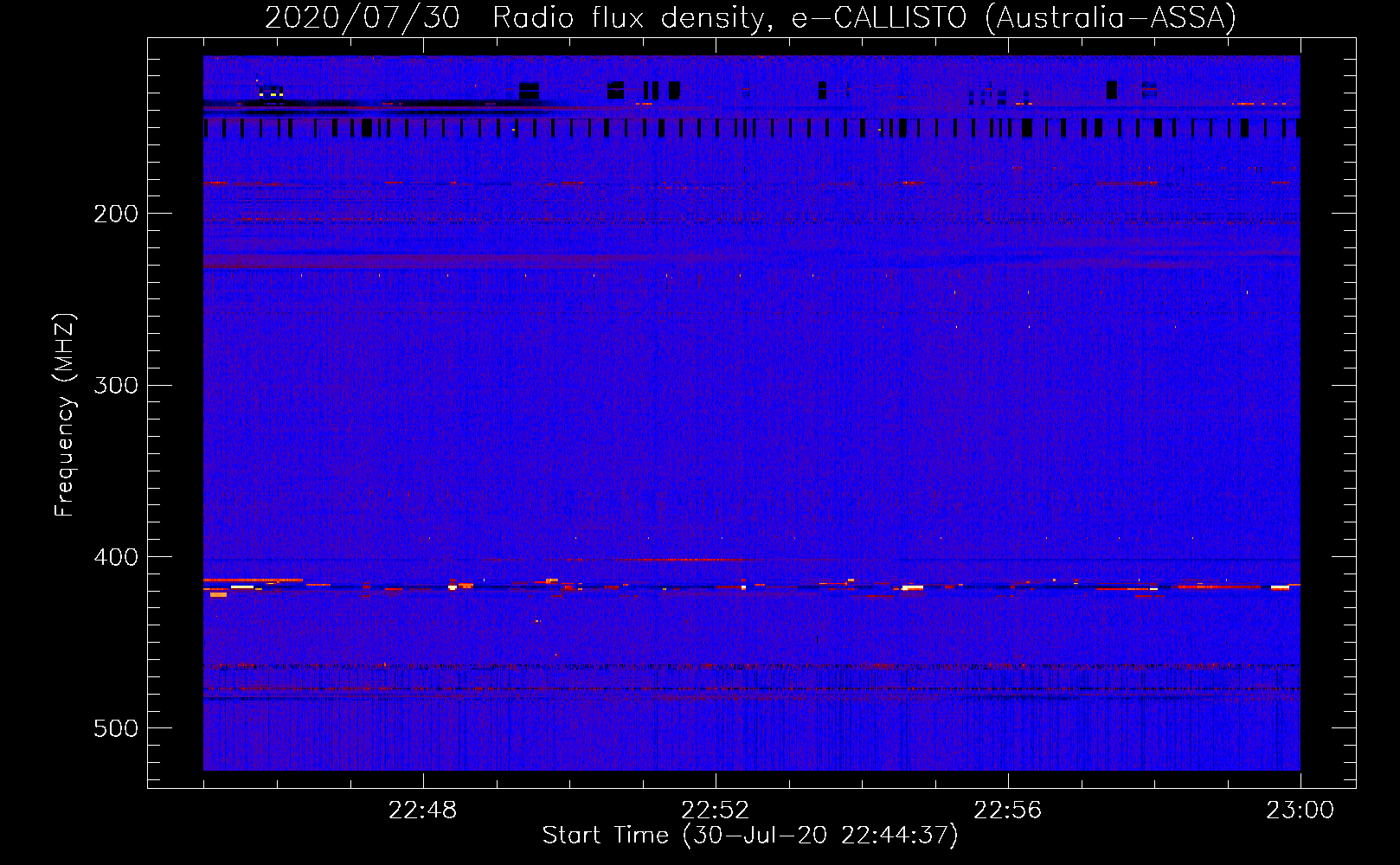
Task: Click the 200 frequency tick label
Action: pos(116,214)
